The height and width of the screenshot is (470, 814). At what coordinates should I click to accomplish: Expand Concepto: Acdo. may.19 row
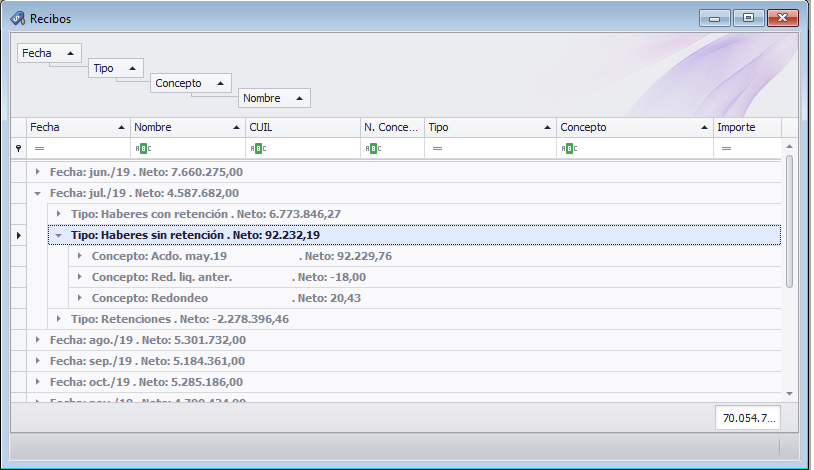point(80,256)
